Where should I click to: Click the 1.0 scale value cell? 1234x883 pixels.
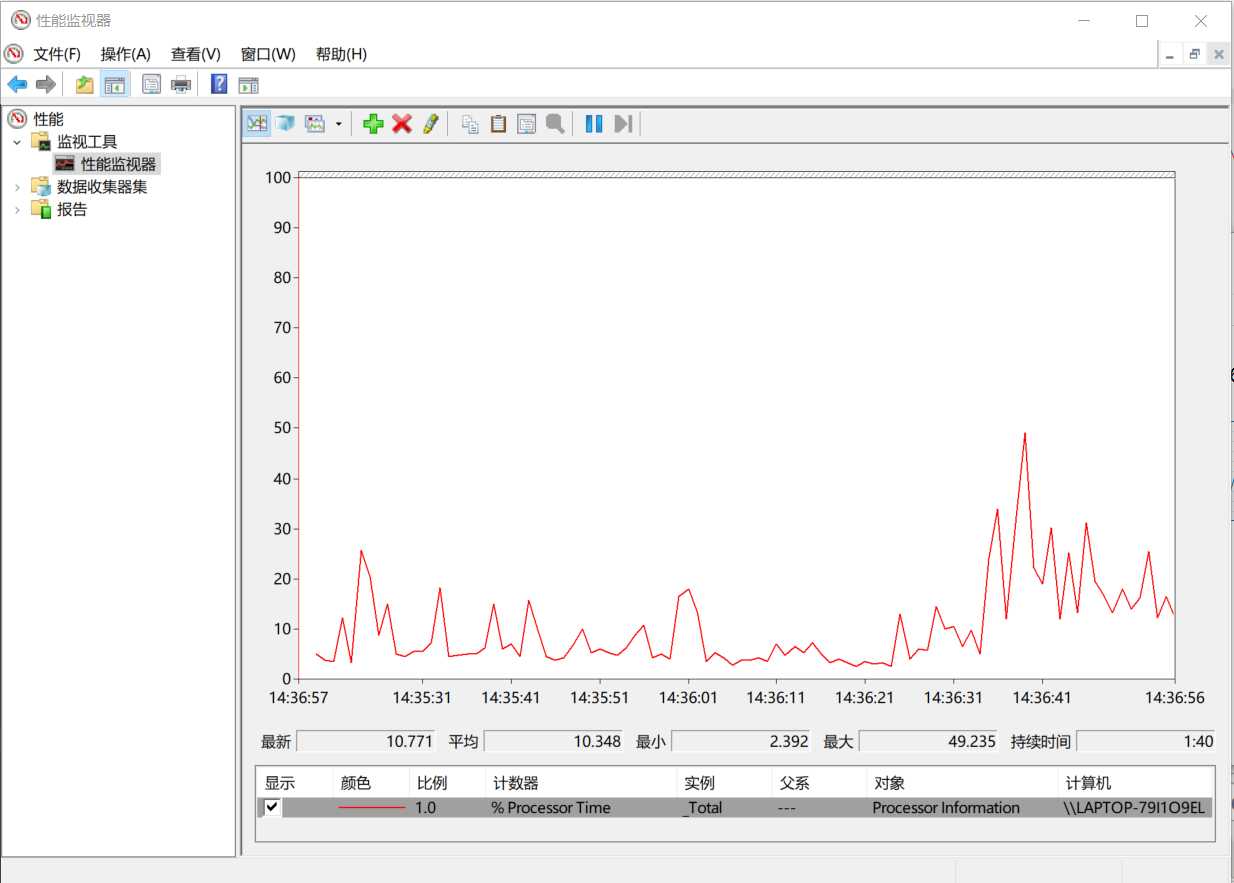coord(426,808)
